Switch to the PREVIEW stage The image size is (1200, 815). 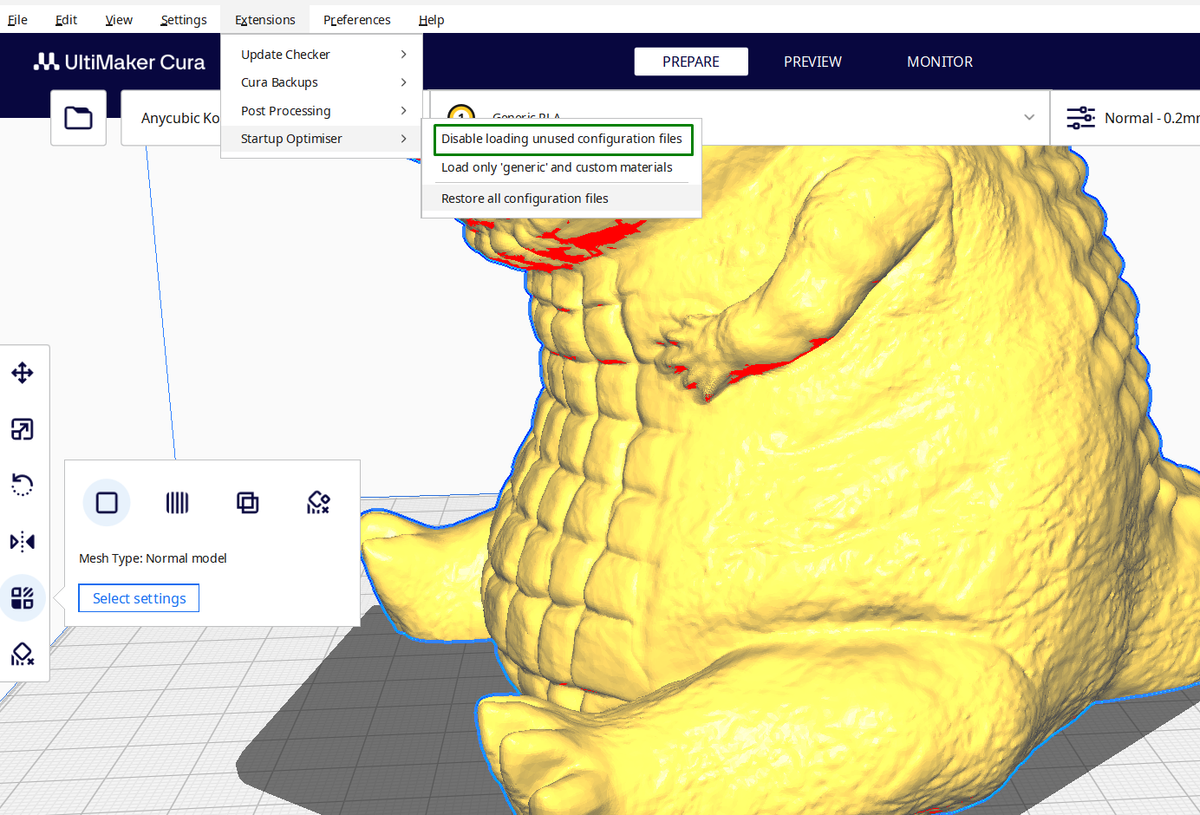pos(813,62)
